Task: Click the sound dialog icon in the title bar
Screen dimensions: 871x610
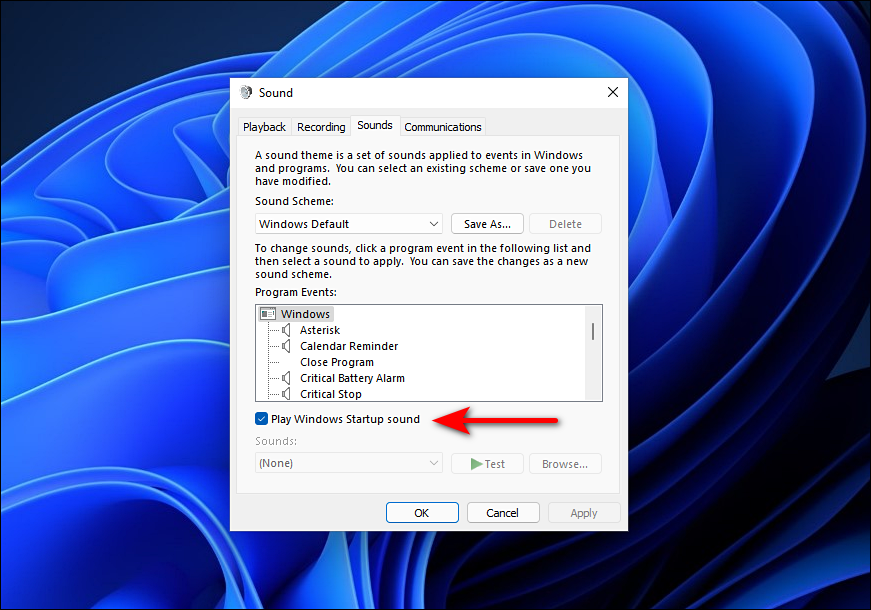Action: pos(246,92)
